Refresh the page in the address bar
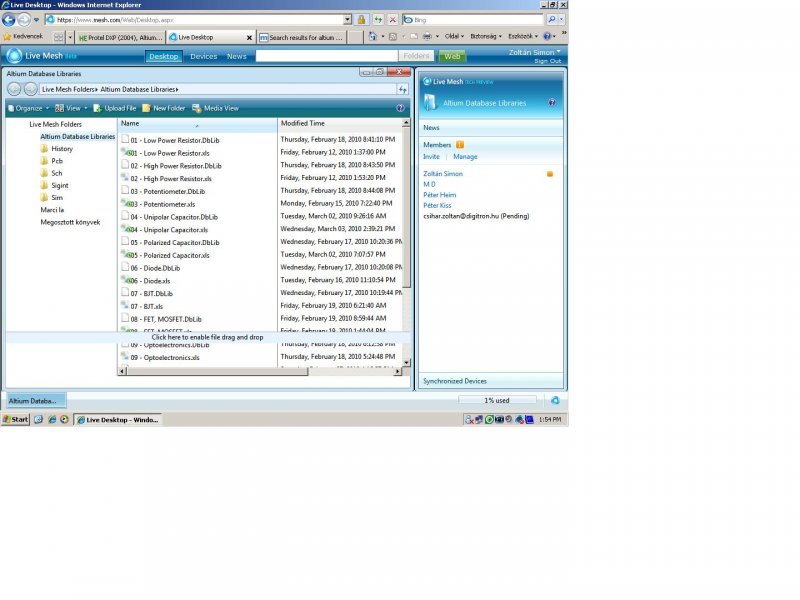Viewport: 800px width, 600px height. click(378, 20)
